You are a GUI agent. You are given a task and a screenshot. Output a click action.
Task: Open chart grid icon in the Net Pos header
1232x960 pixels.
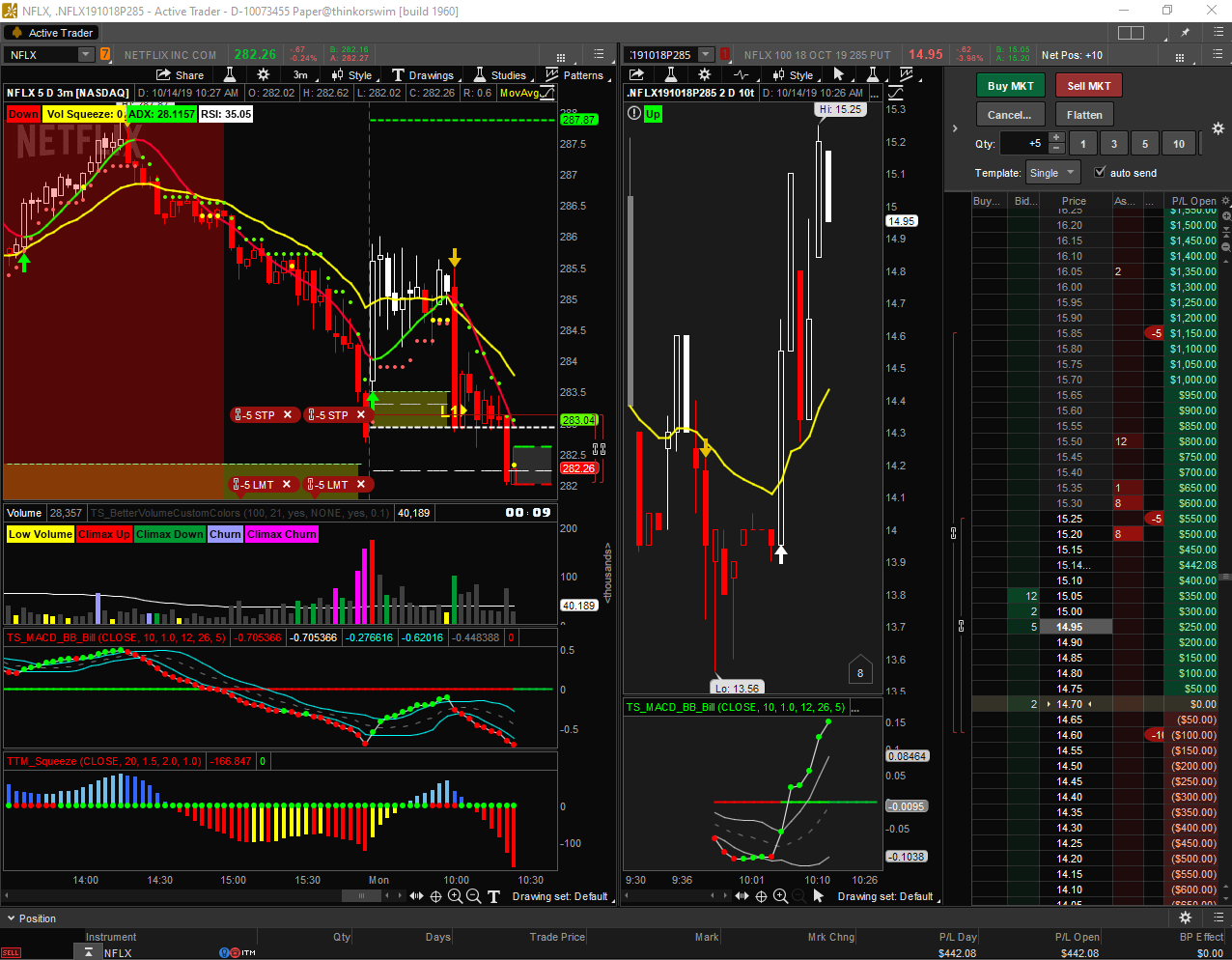[1179, 56]
